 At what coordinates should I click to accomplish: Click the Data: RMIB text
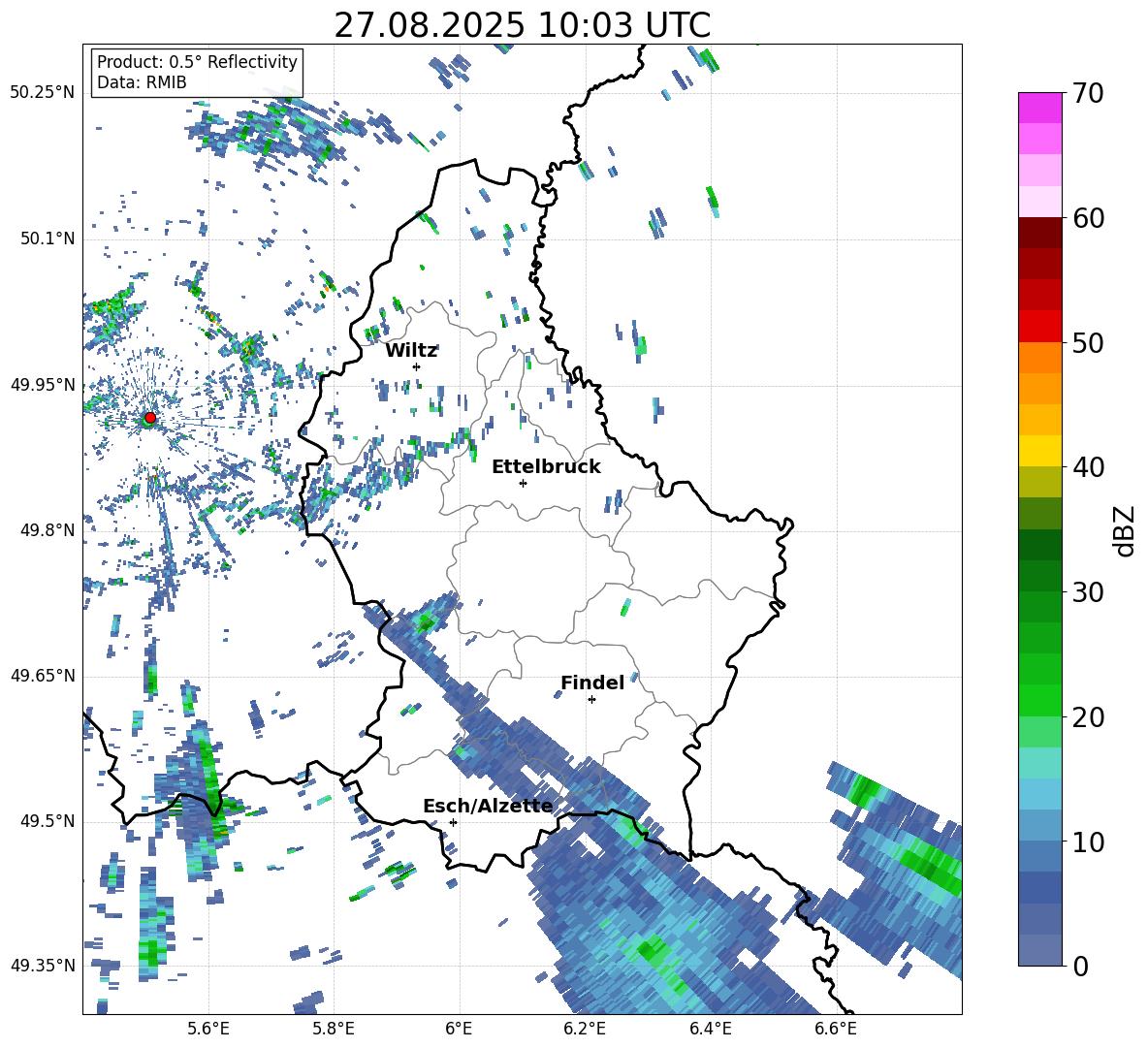tap(142, 82)
